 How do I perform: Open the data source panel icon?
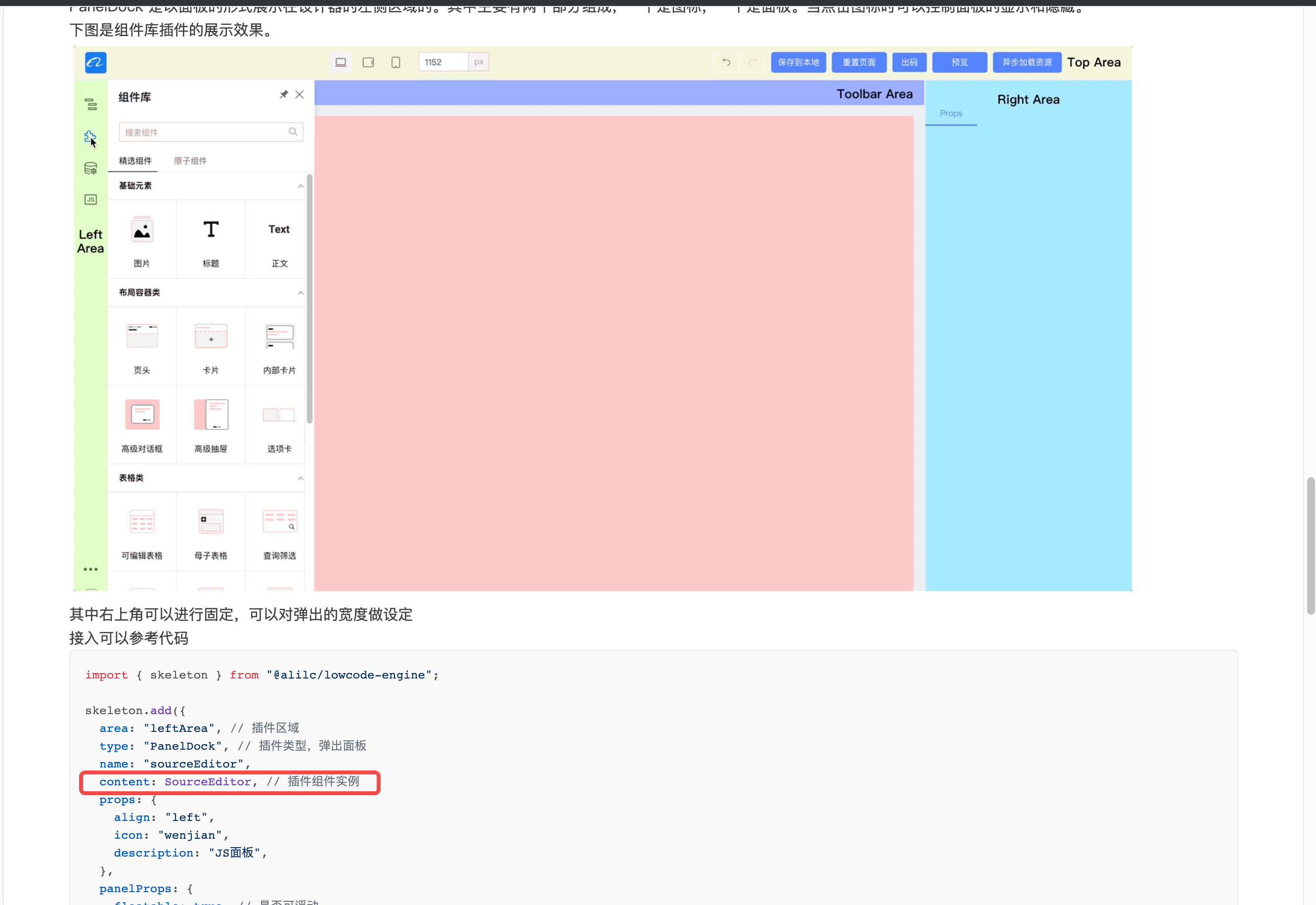coord(90,167)
